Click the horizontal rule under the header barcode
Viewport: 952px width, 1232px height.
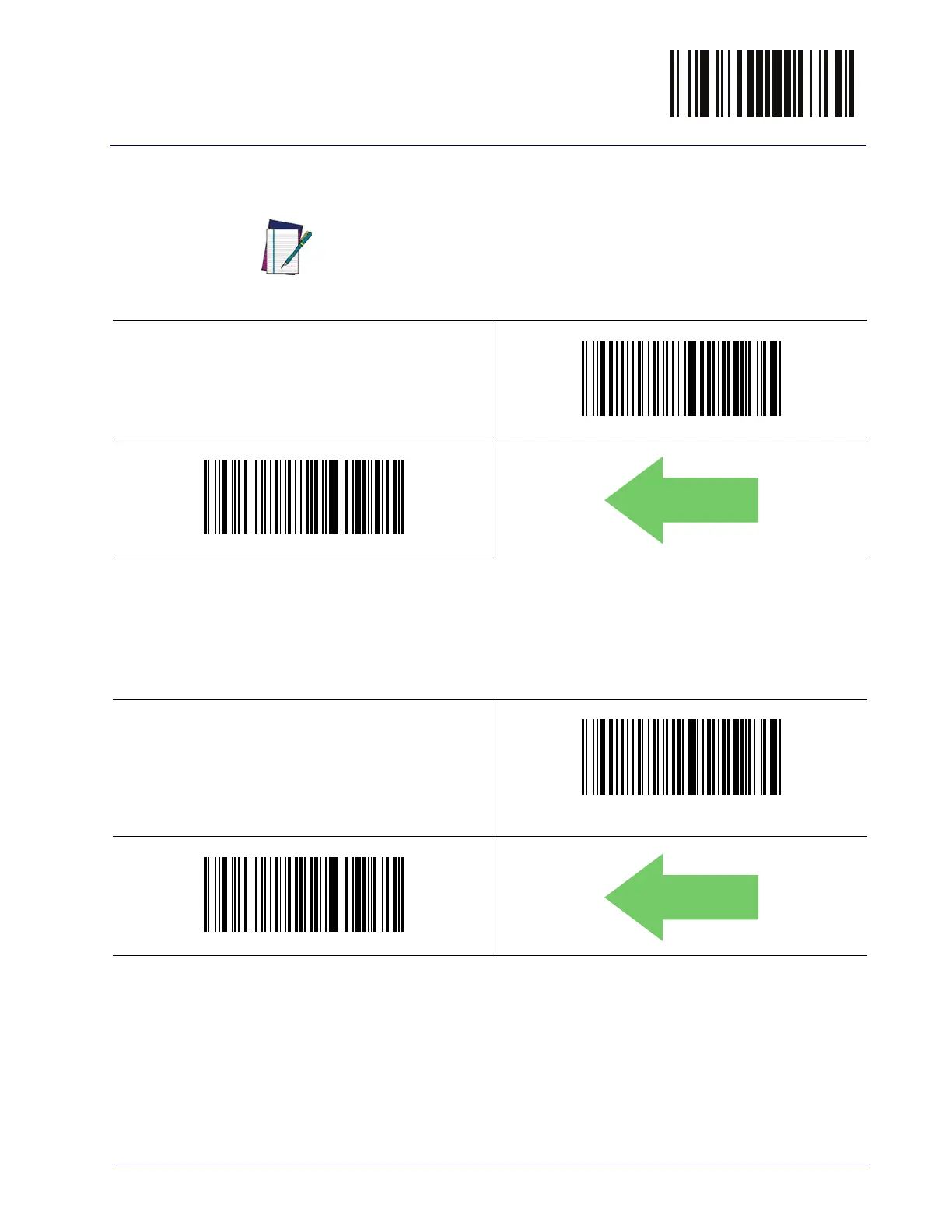(x=488, y=145)
